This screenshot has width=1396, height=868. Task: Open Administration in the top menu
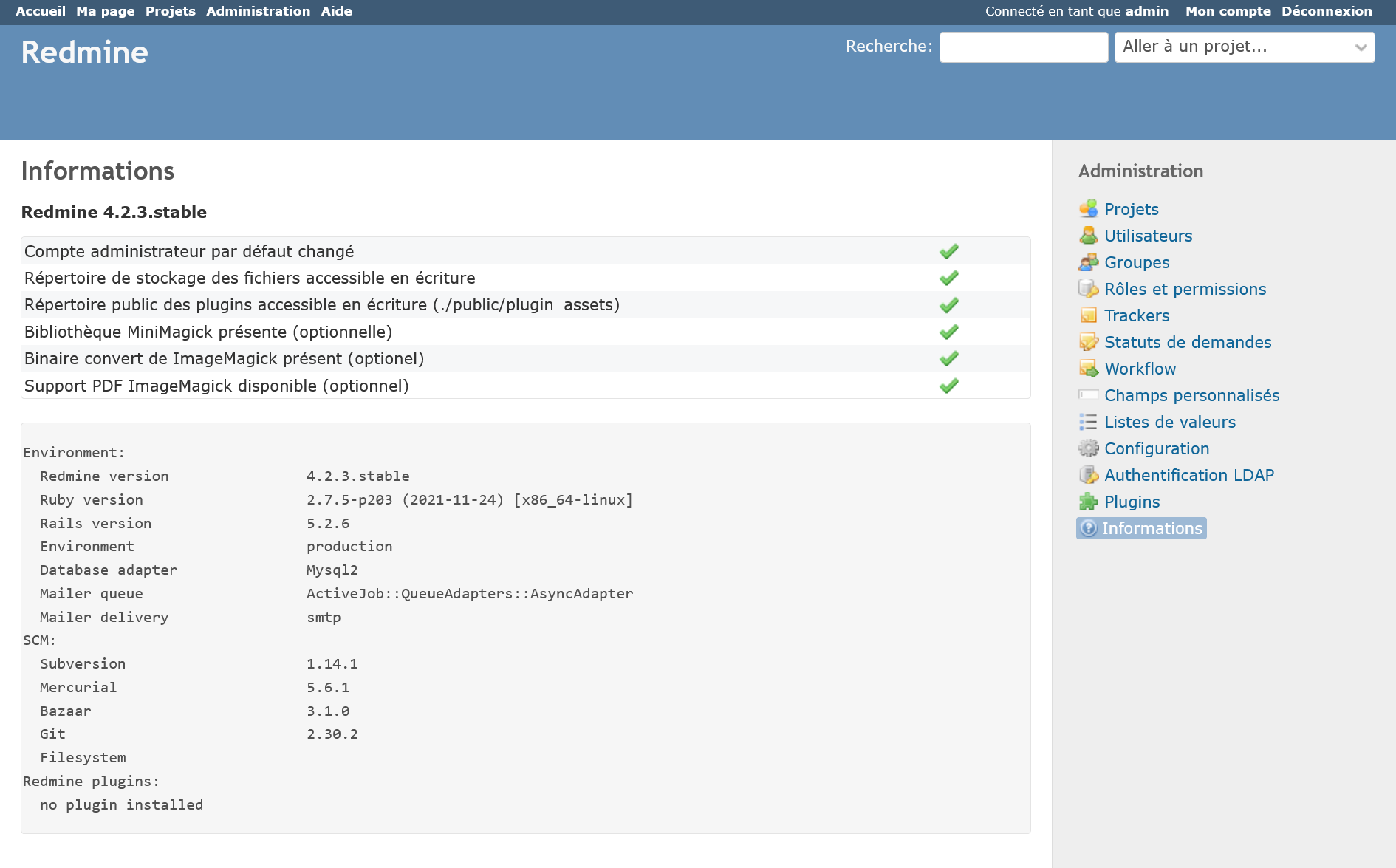click(259, 11)
